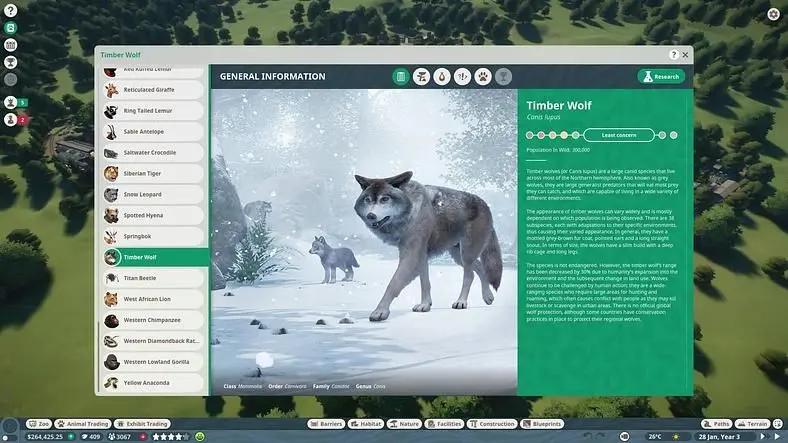788x443 pixels.
Task: Select Western Chimpanzee in animal list
Action: [153, 320]
